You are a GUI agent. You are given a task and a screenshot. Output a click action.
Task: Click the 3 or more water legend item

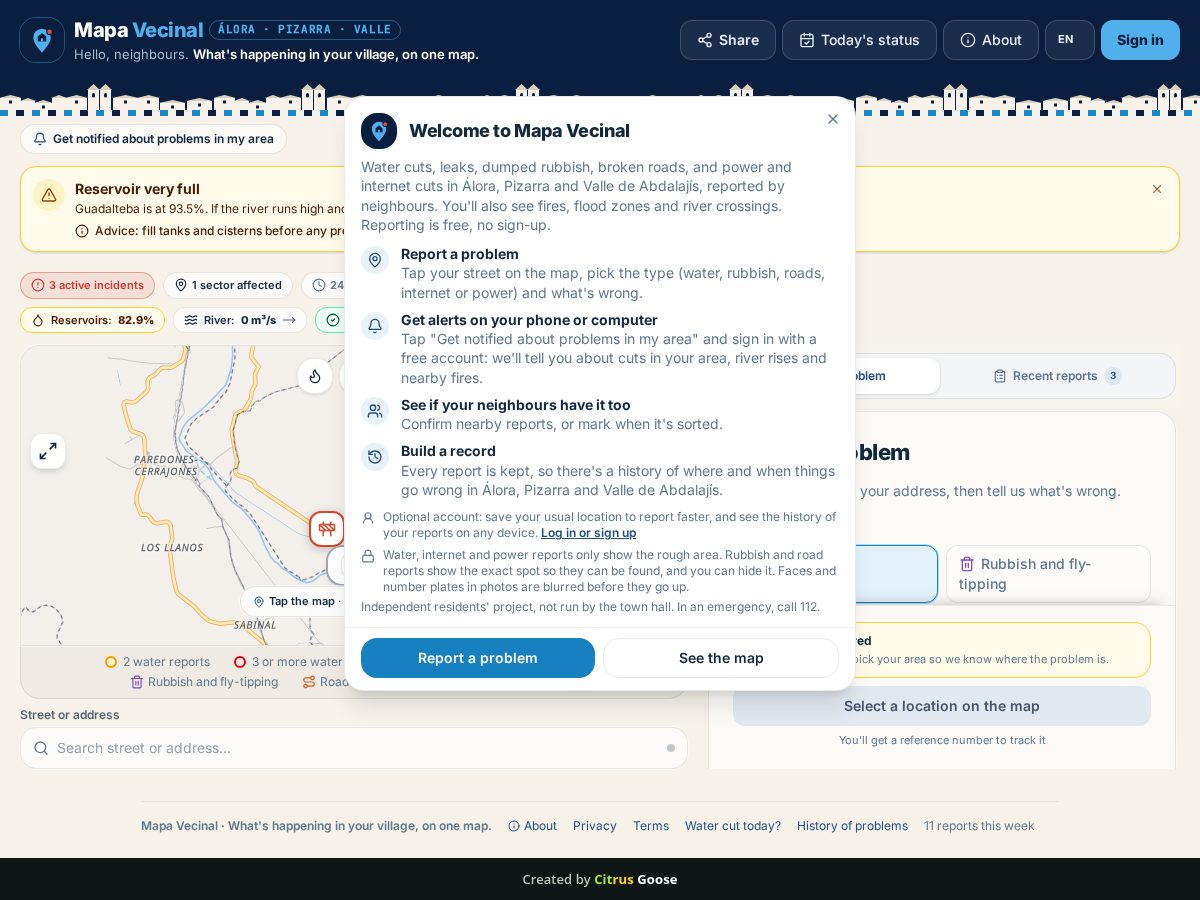click(x=288, y=662)
